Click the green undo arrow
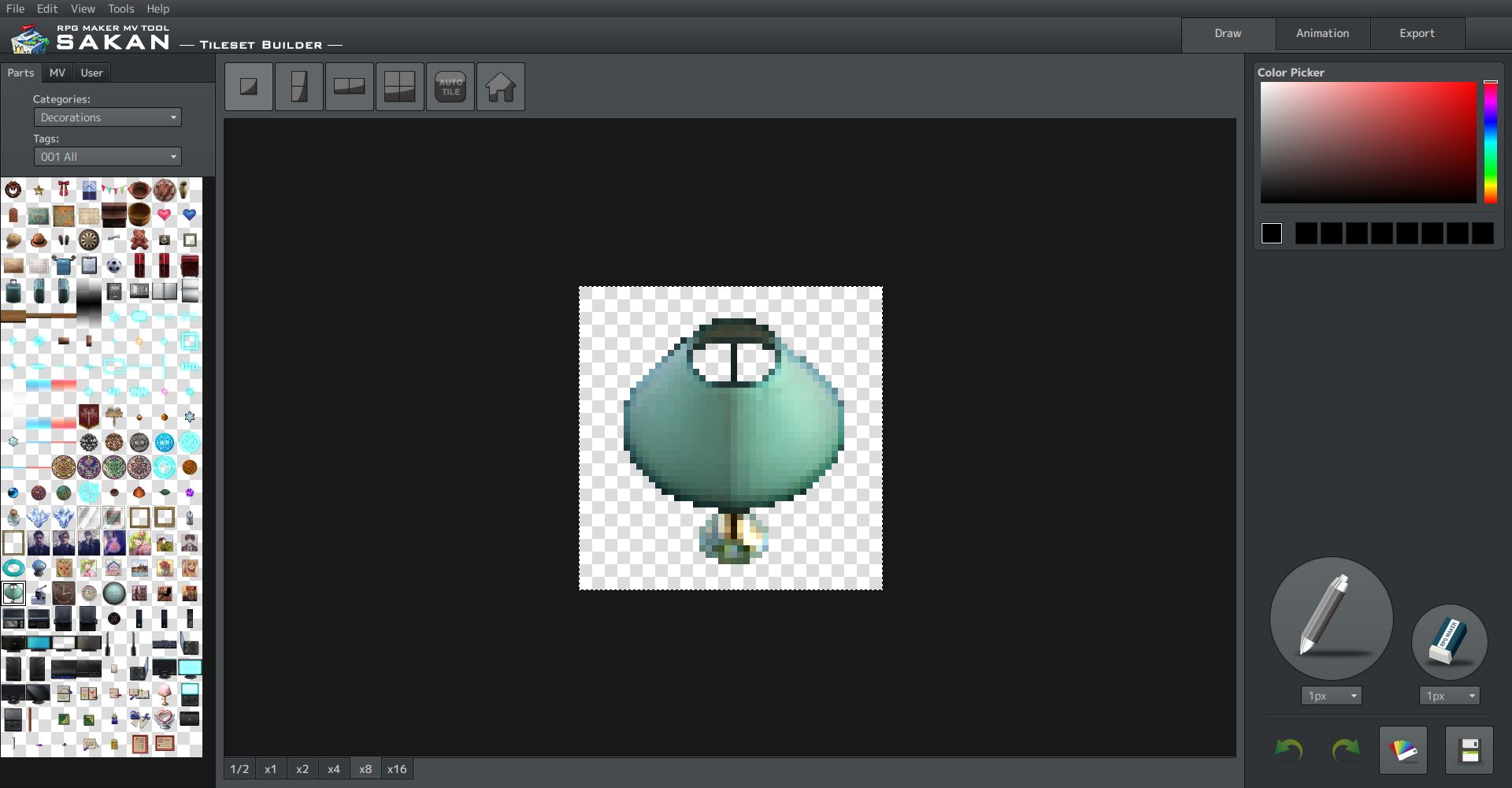1512x788 pixels. 1288,750
